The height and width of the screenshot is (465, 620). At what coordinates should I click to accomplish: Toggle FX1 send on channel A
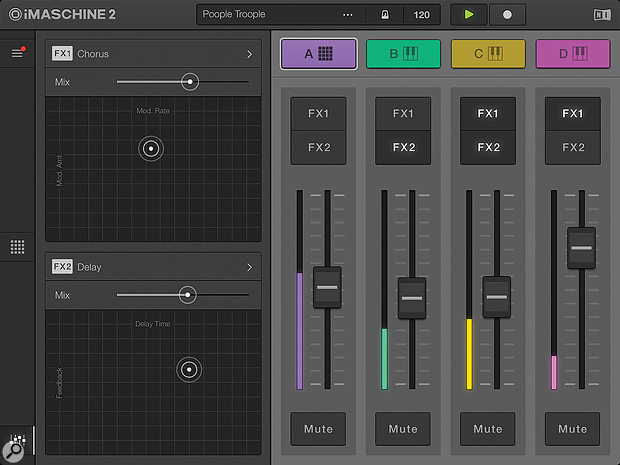318,114
